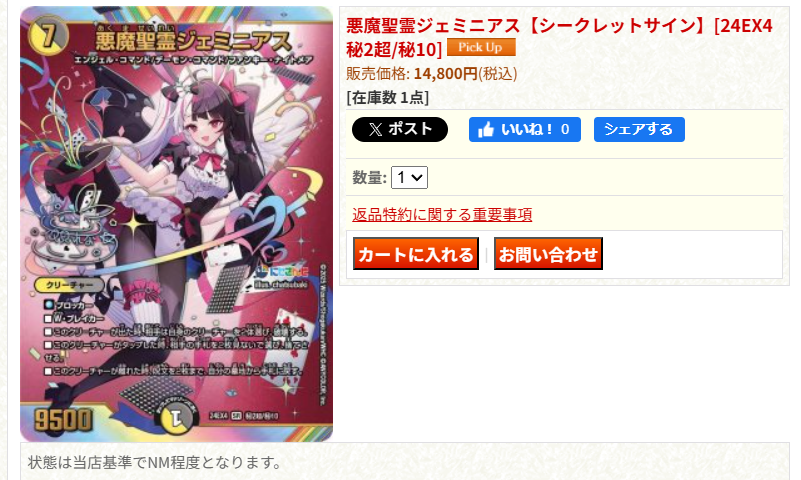Viewport: 801px width, 480px height.
Task: Add the card with カートに入れる
Action: coord(416,254)
